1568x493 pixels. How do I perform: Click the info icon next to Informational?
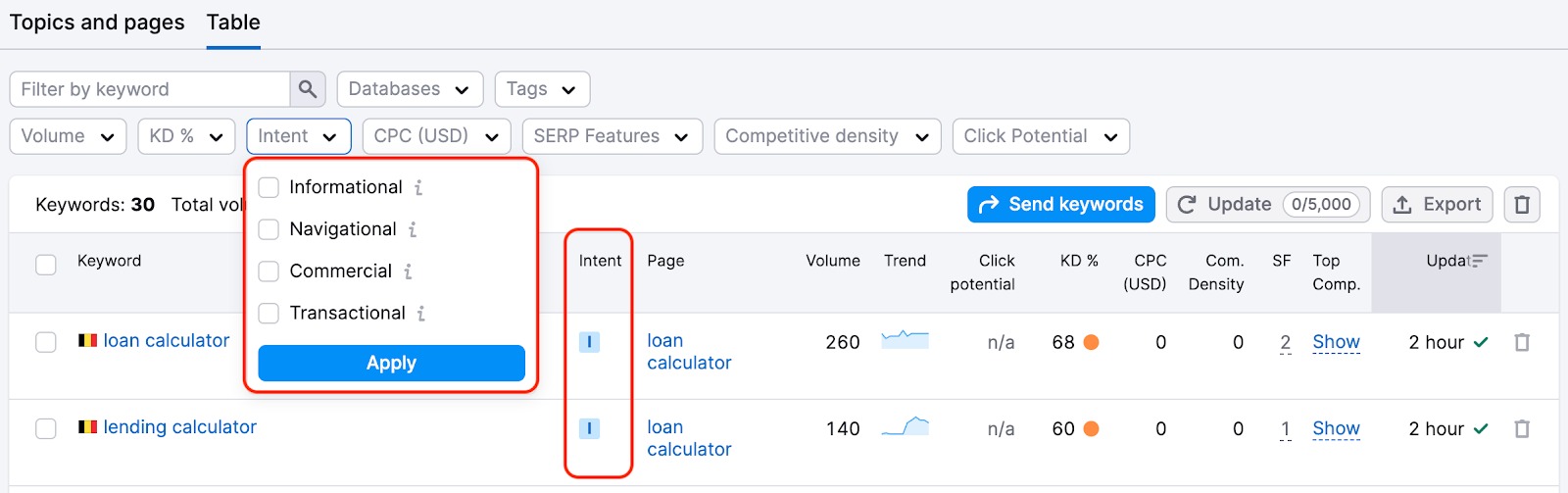click(x=418, y=187)
